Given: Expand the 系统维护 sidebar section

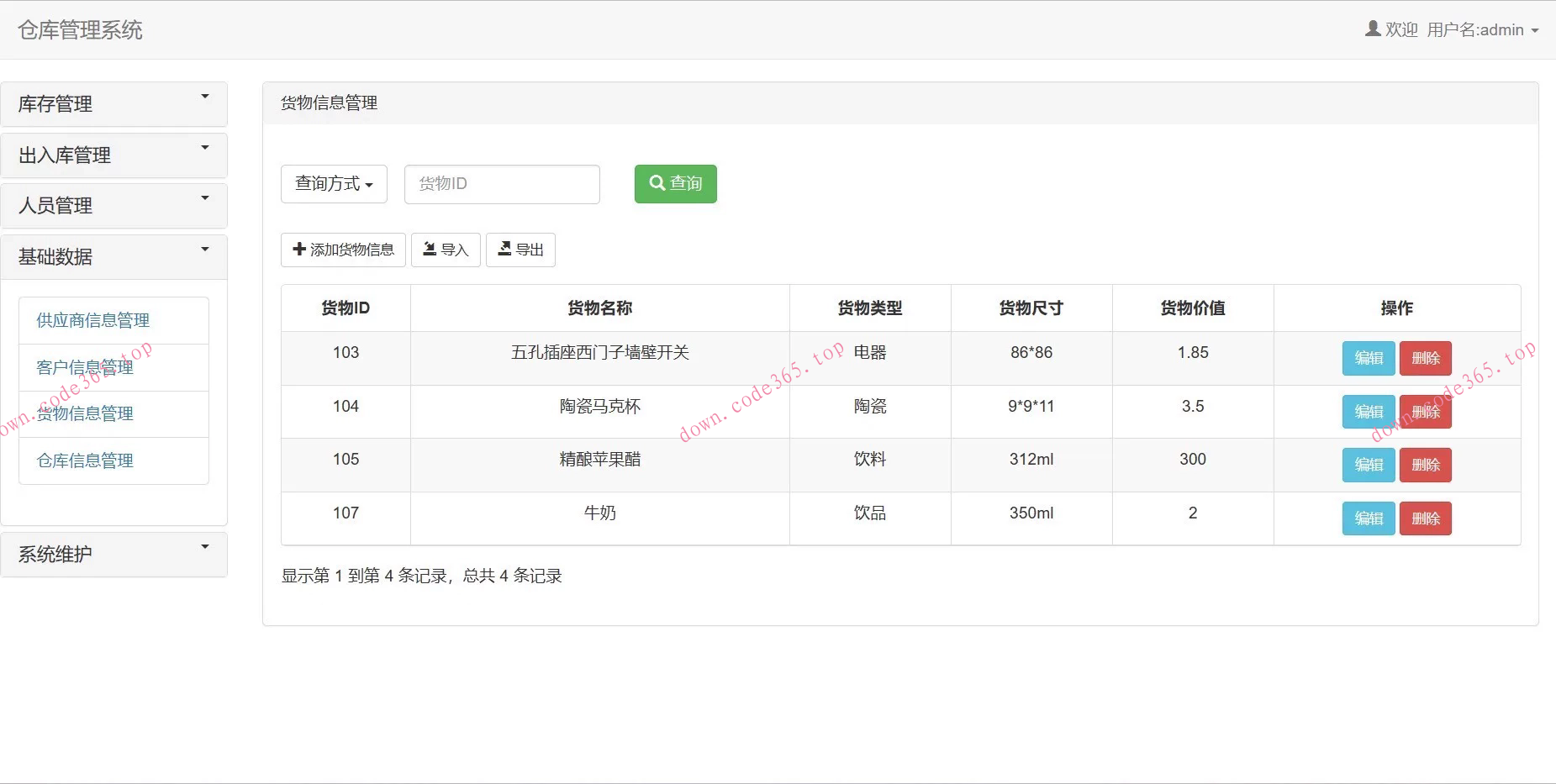Looking at the screenshot, I should point(113,554).
